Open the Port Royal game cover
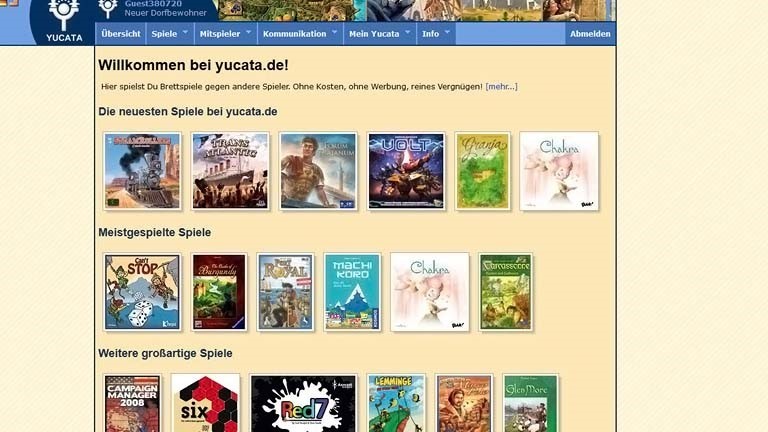768x432 pixels. 285,292
